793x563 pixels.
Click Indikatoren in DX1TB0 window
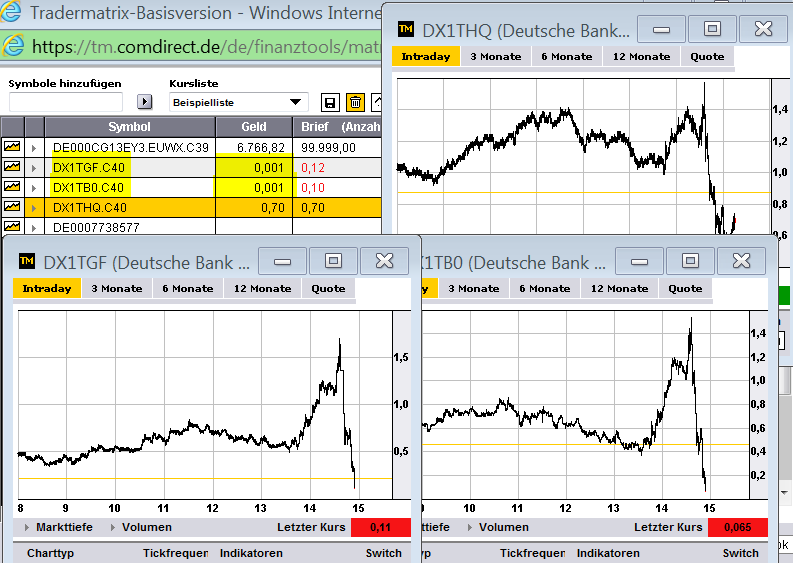tap(608, 553)
